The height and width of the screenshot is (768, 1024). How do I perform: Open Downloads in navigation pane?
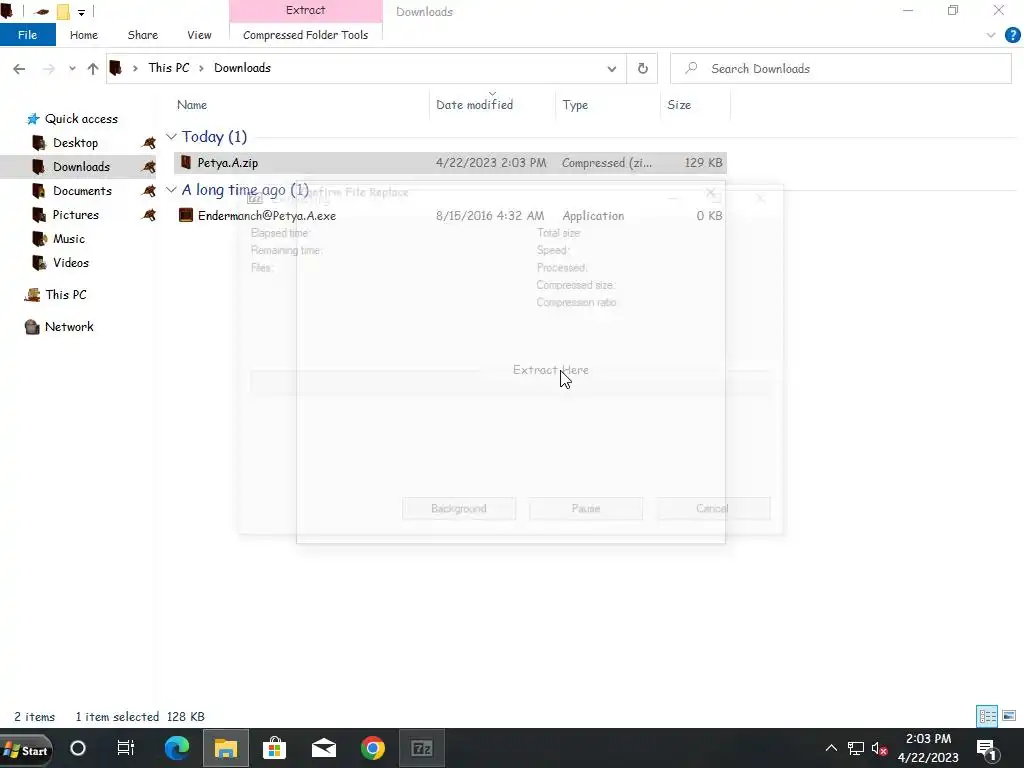[x=81, y=167]
